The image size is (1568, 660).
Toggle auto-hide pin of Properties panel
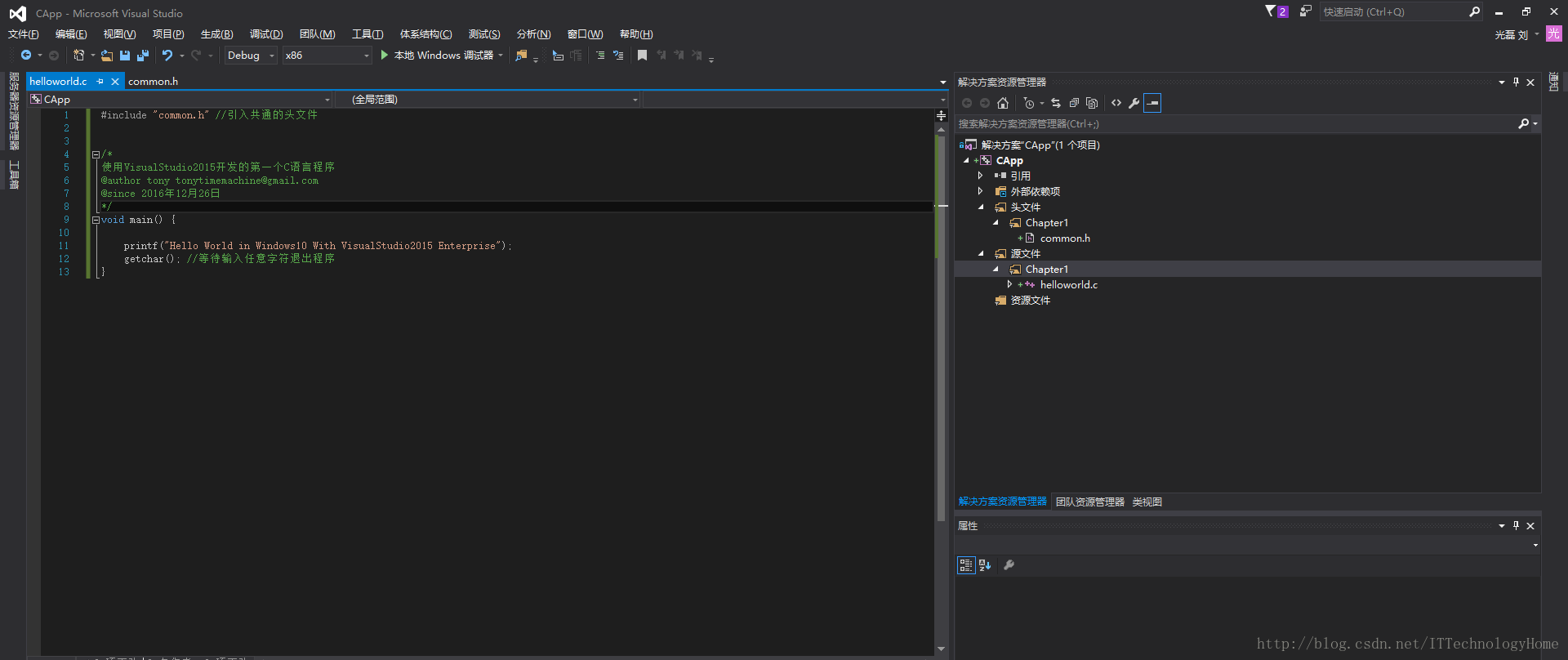pos(1516,526)
